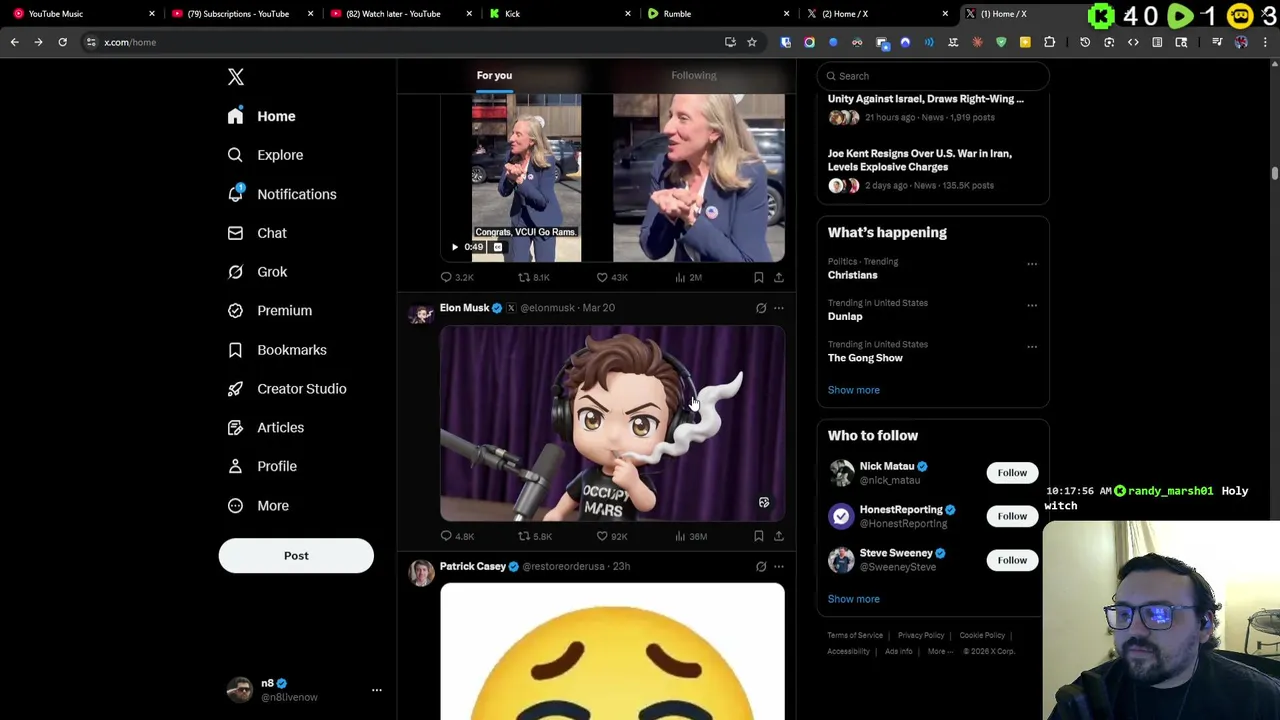Open Grok actions on Elon Musk's post

pyautogui.click(x=761, y=308)
